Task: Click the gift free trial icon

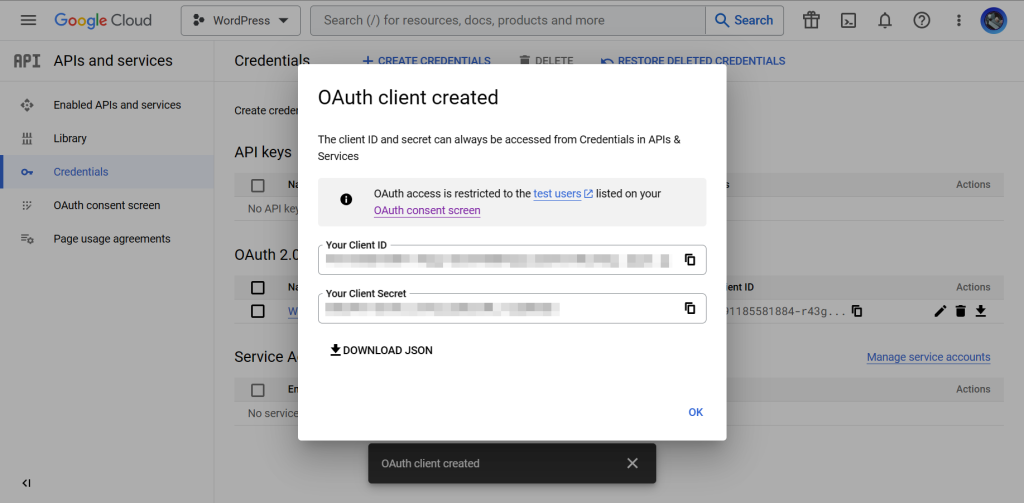Action: tap(811, 20)
